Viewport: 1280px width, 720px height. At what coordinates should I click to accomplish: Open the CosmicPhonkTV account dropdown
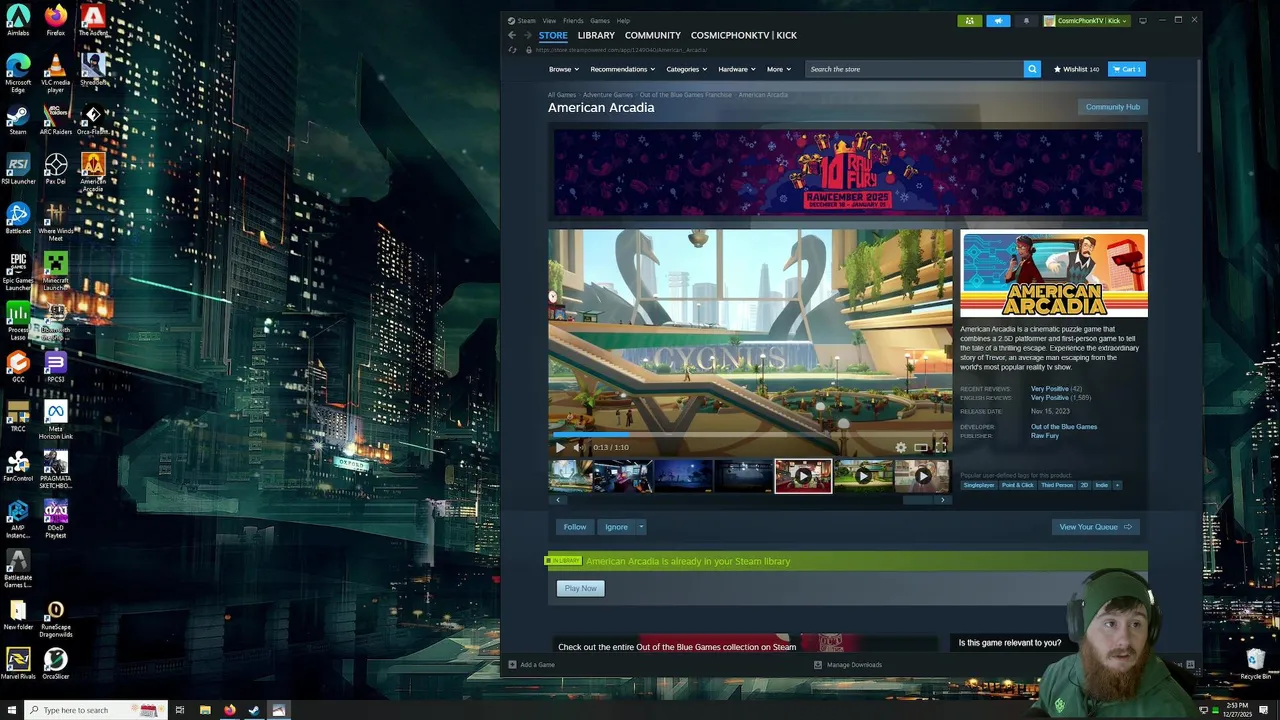tap(1087, 21)
